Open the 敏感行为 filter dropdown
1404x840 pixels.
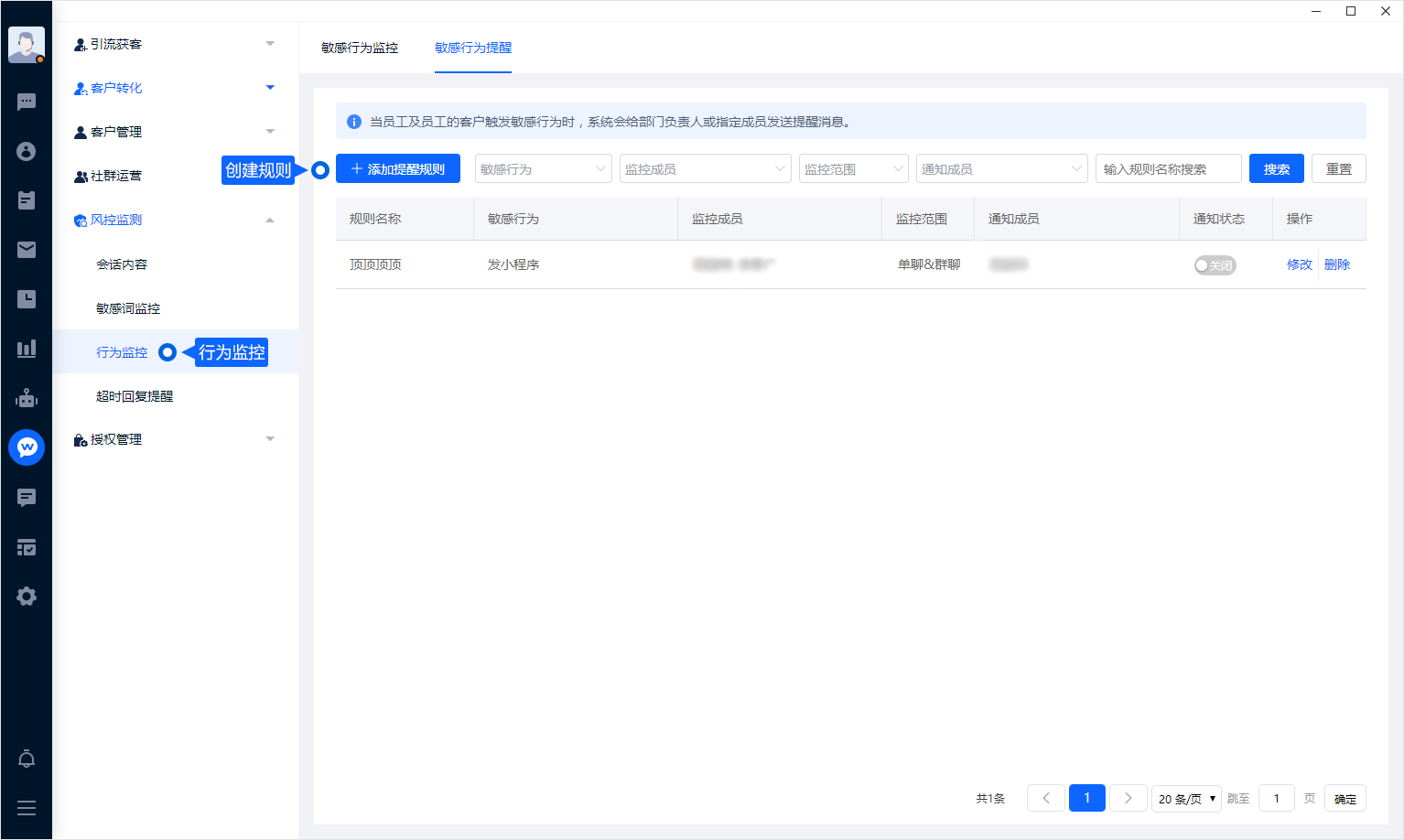coord(544,169)
